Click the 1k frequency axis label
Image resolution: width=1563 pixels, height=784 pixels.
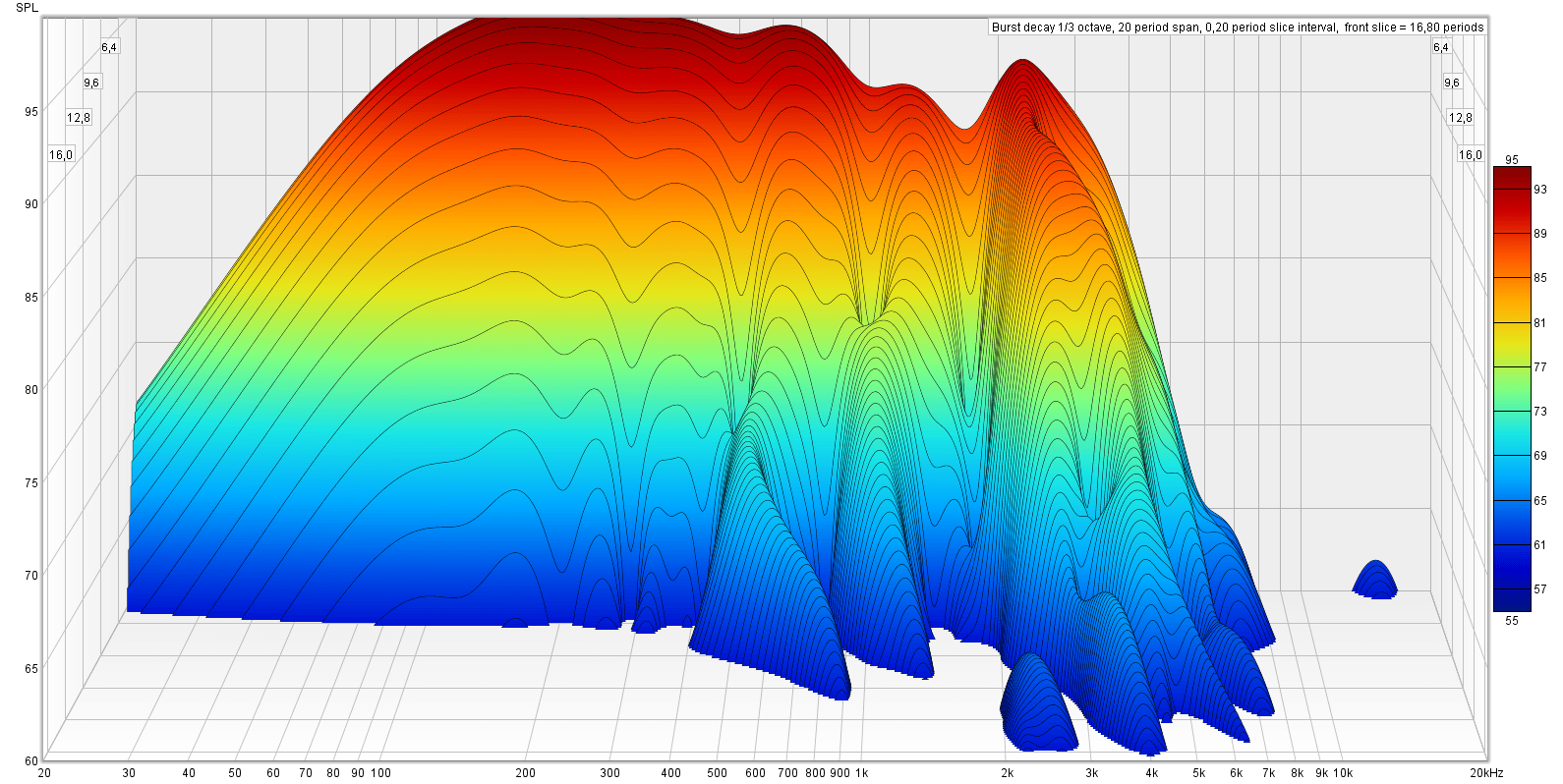[x=862, y=773]
